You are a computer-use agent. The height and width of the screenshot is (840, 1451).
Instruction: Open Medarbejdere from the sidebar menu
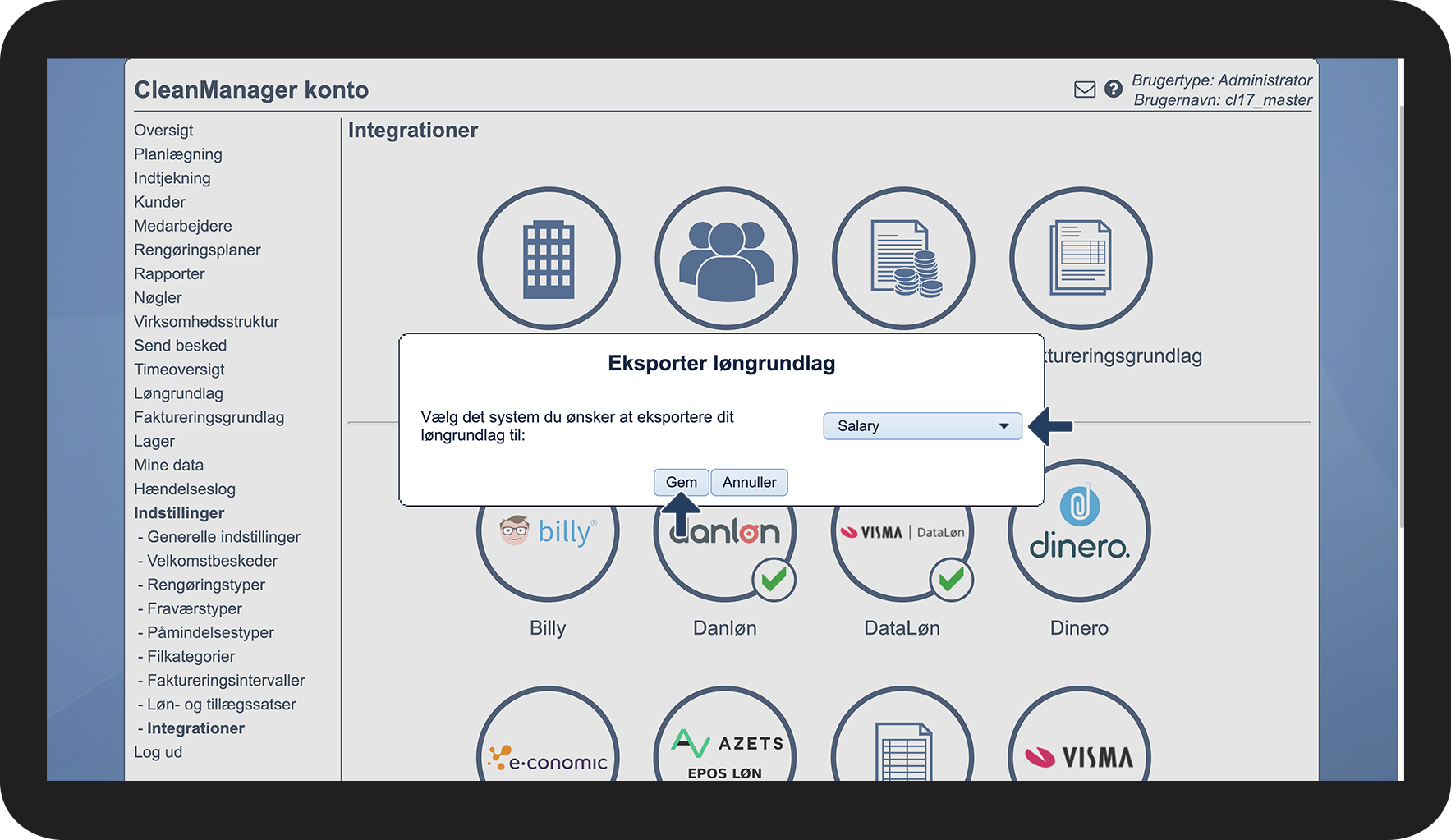(x=183, y=226)
